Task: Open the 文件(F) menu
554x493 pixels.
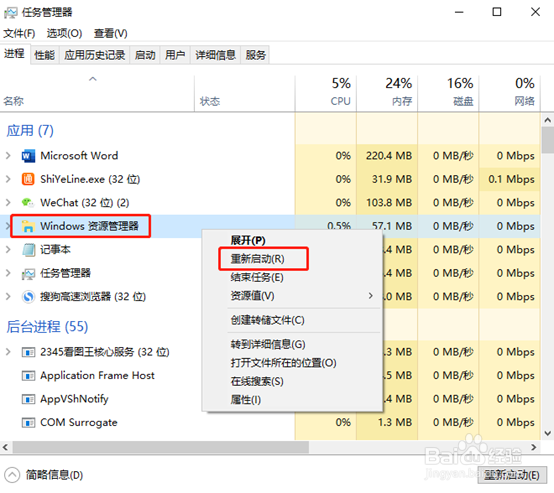Action: pyautogui.click(x=19, y=33)
